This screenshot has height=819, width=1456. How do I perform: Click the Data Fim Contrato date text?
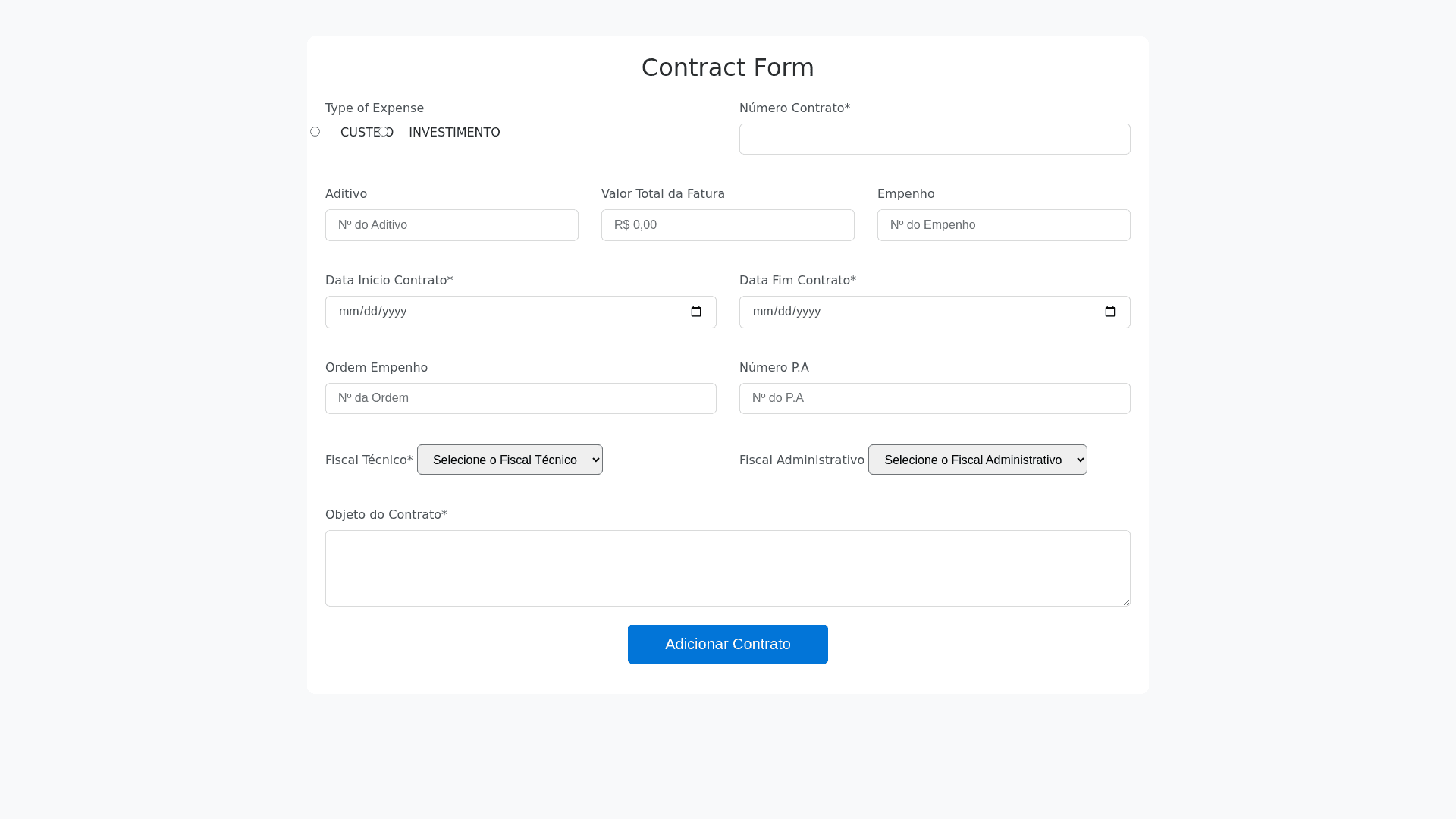pos(786,312)
